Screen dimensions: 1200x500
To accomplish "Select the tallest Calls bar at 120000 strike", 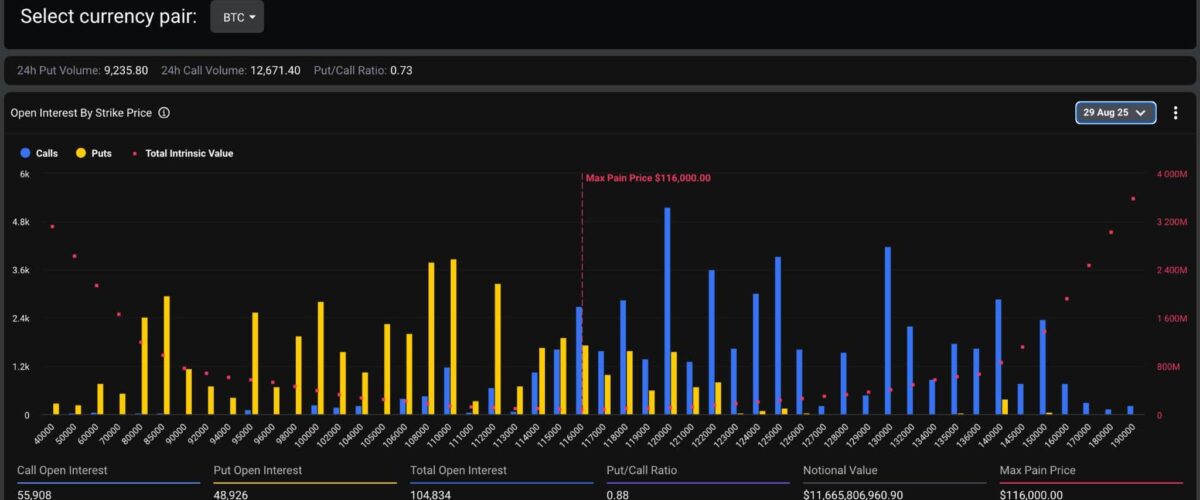I will tap(667, 311).
